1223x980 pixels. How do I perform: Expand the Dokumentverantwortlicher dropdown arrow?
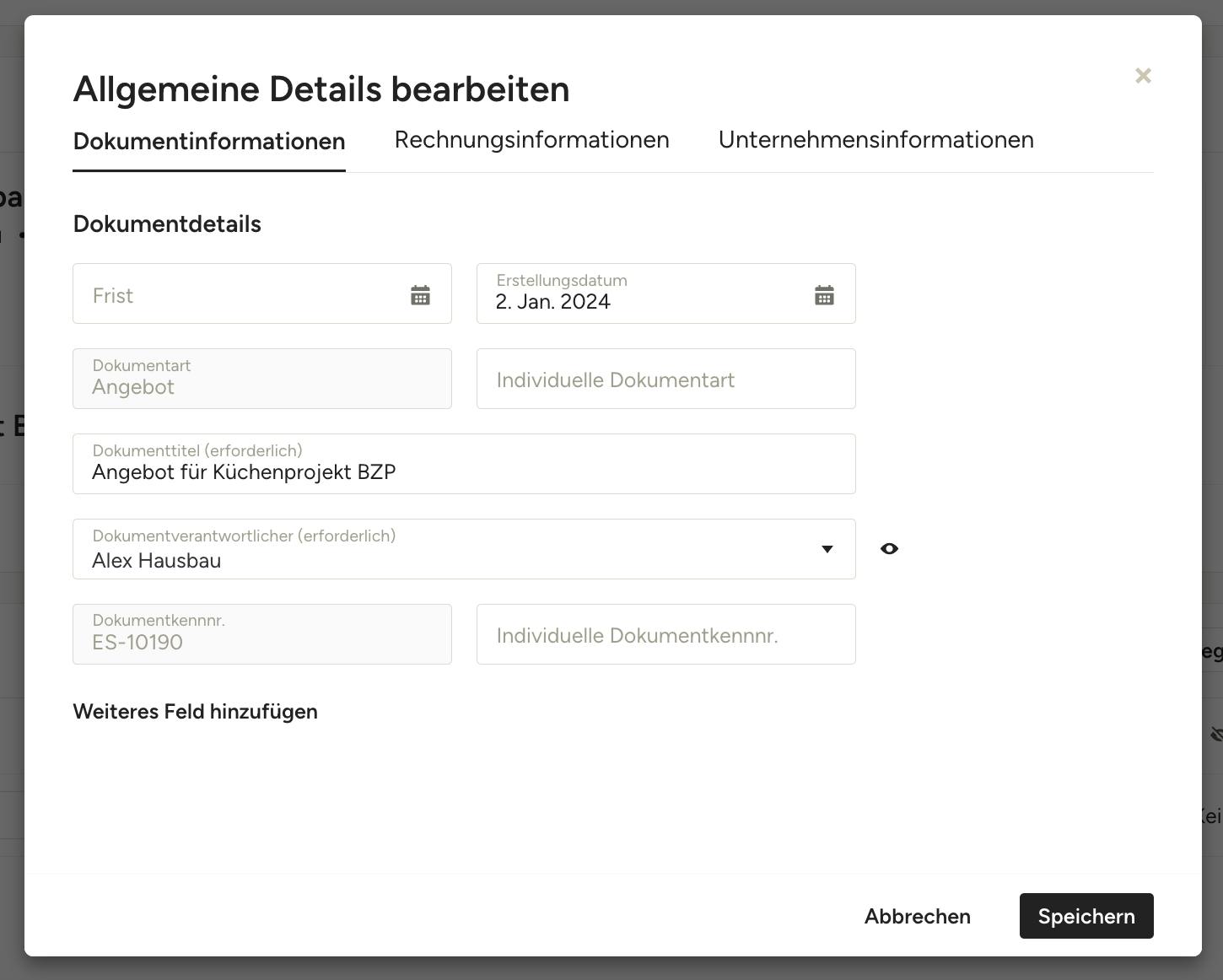827,549
